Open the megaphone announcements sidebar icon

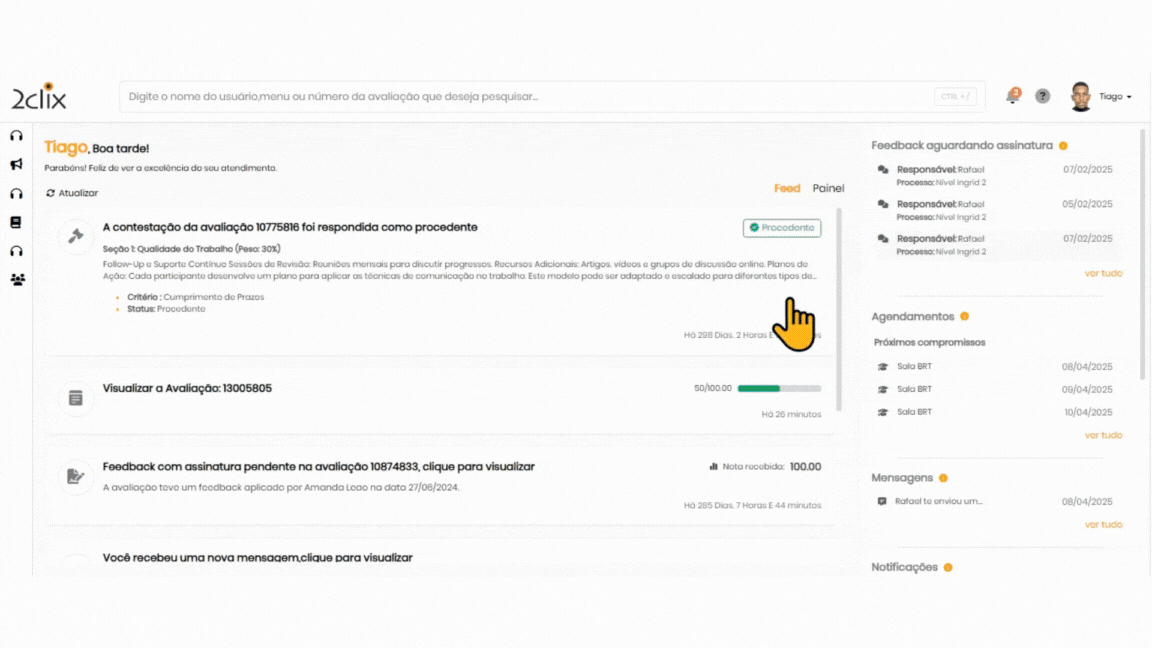coord(16,164)
